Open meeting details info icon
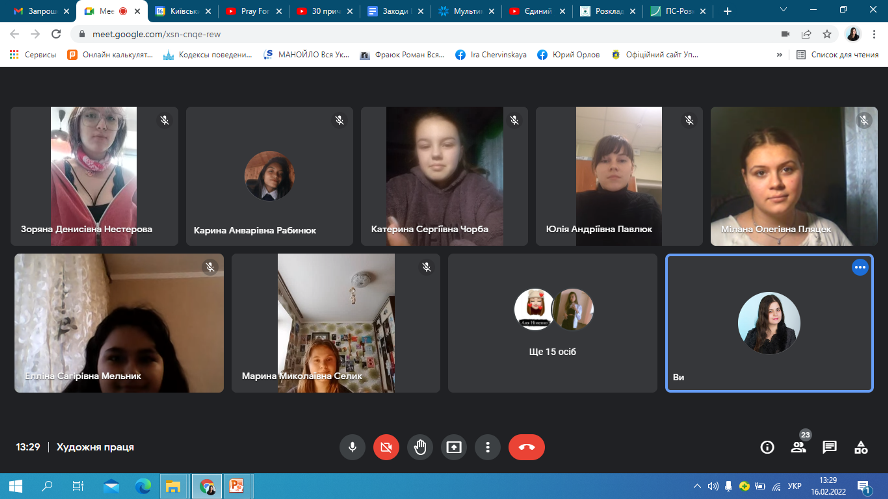The image size is (888, 499). [767, 447]
